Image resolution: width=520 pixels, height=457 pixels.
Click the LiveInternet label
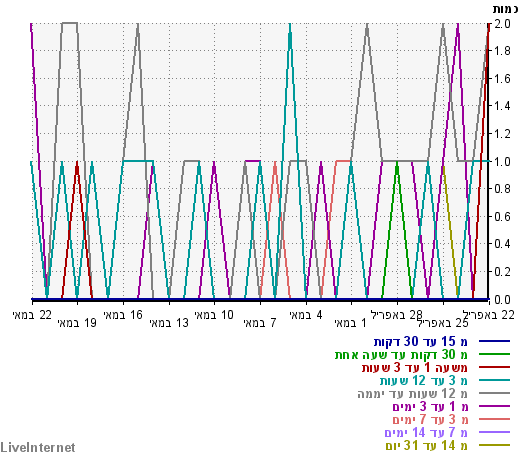[38, 447]
